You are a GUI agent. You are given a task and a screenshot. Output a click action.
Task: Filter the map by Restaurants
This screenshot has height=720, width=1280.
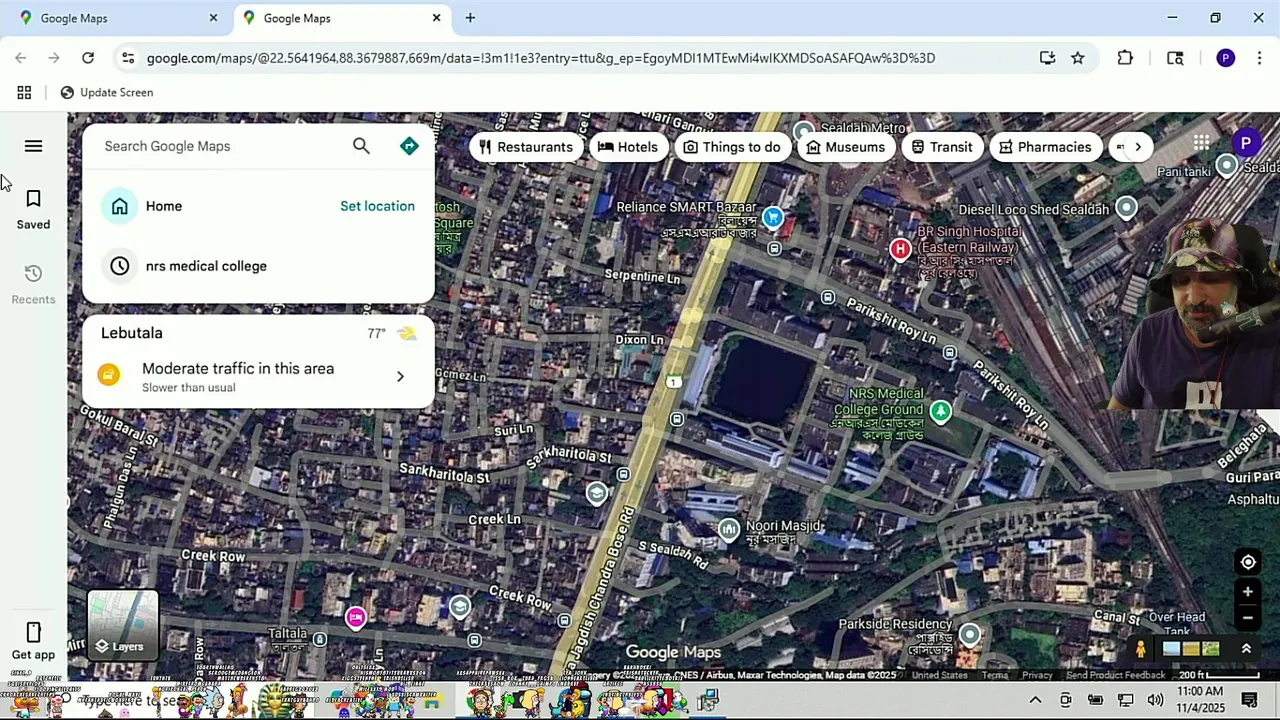[526, 147]
